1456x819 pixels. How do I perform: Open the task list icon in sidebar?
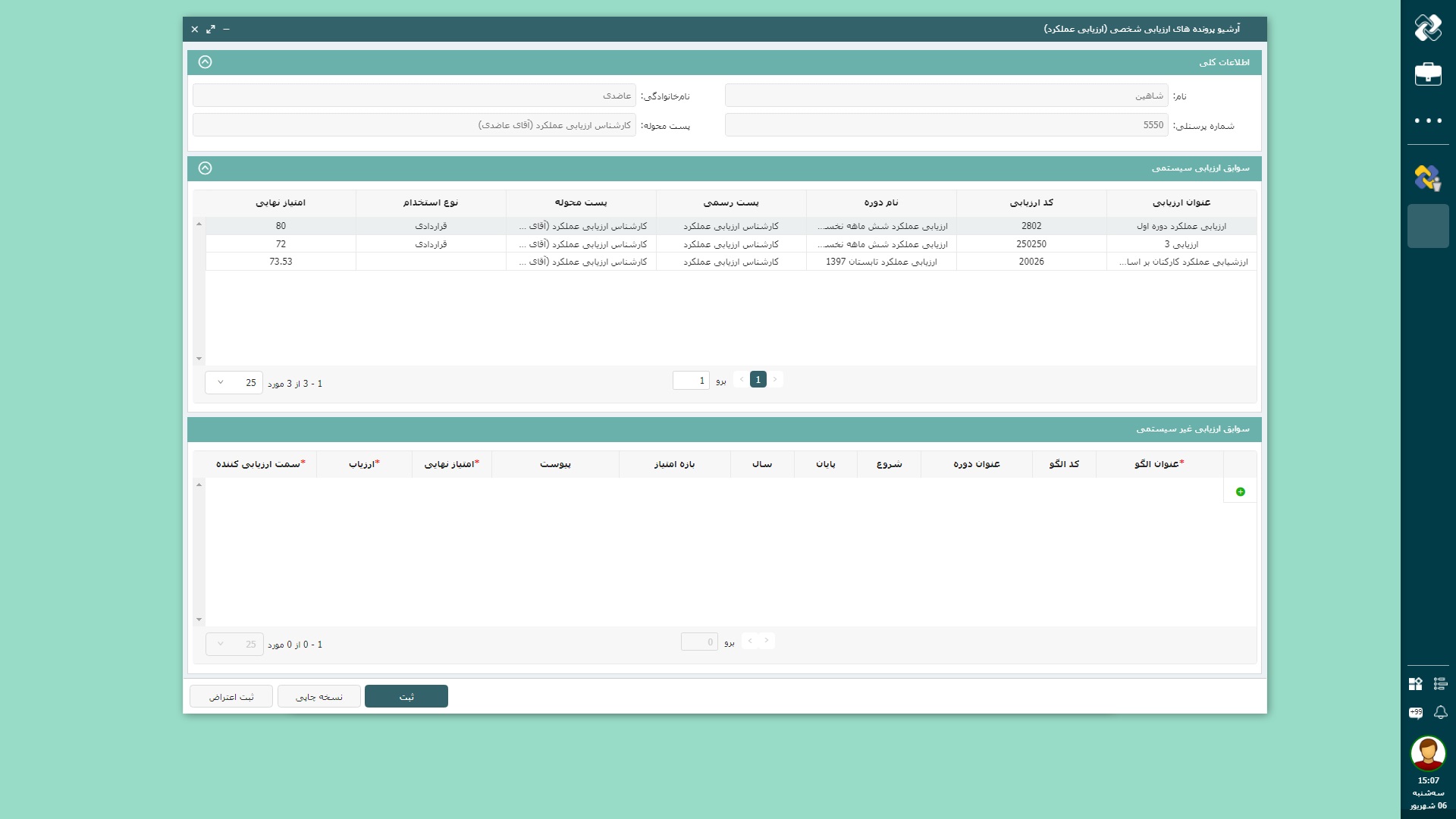click(x=1440, y=683)
